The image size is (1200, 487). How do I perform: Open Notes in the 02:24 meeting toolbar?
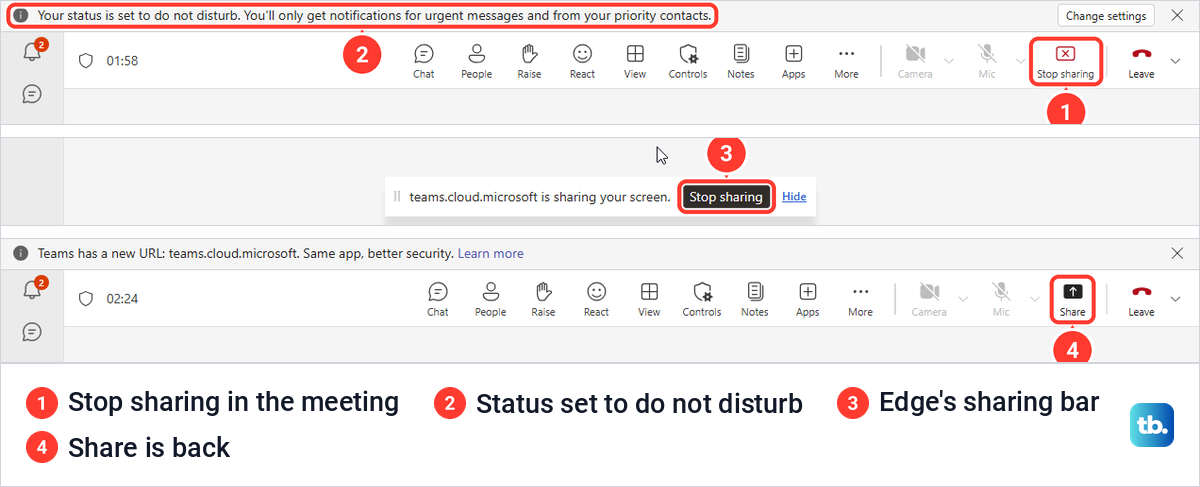(755, 298)
